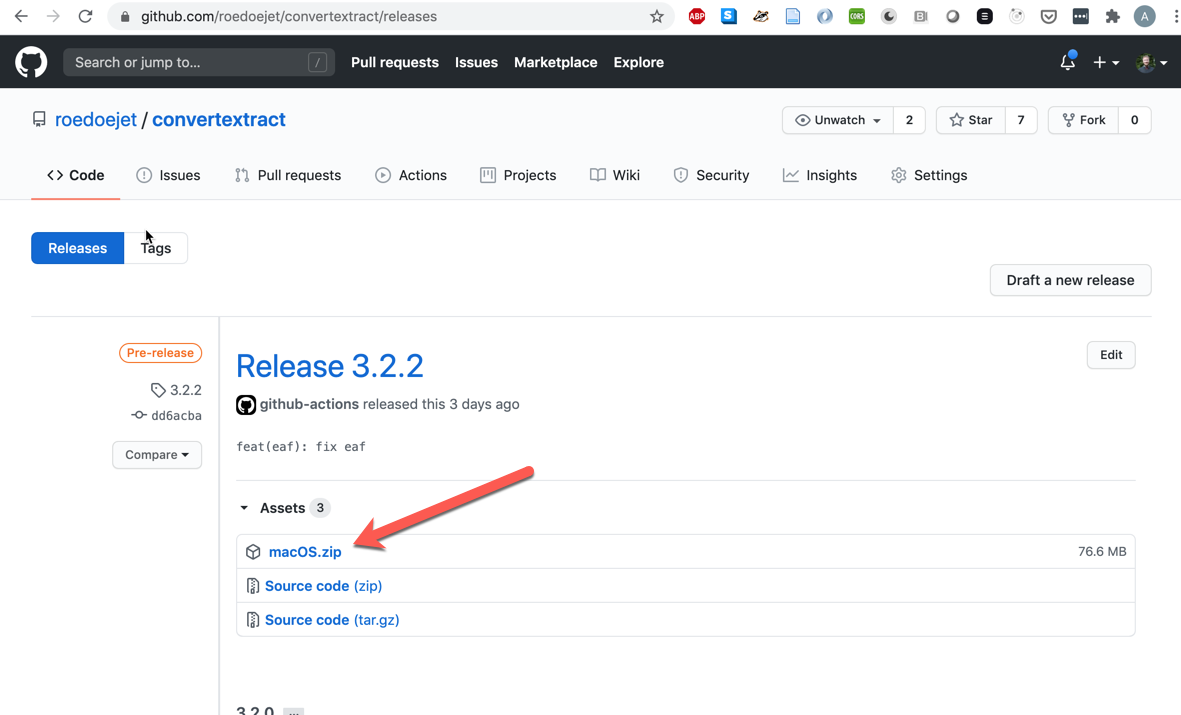Open the green CORS extension icon
The image size is (1181, 715).
pos(856,17)
